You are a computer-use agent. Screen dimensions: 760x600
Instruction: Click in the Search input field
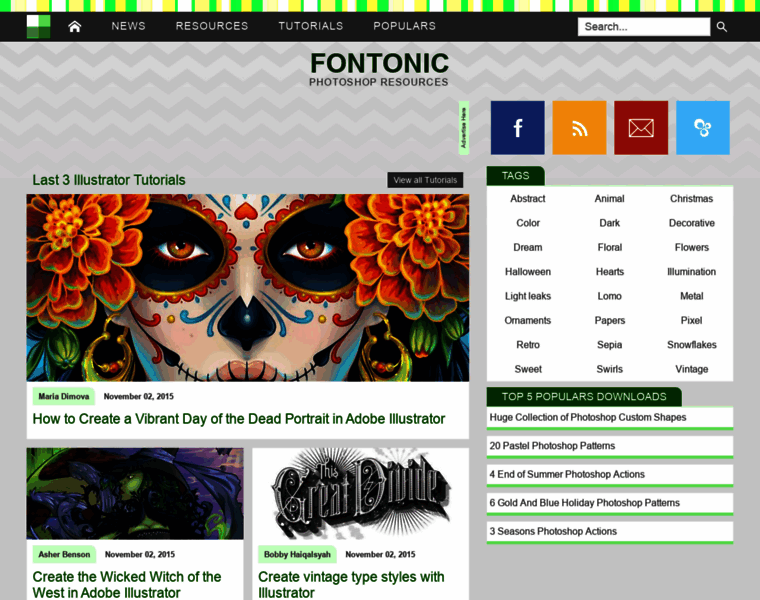pyautogui.click(x=643, y=27)
